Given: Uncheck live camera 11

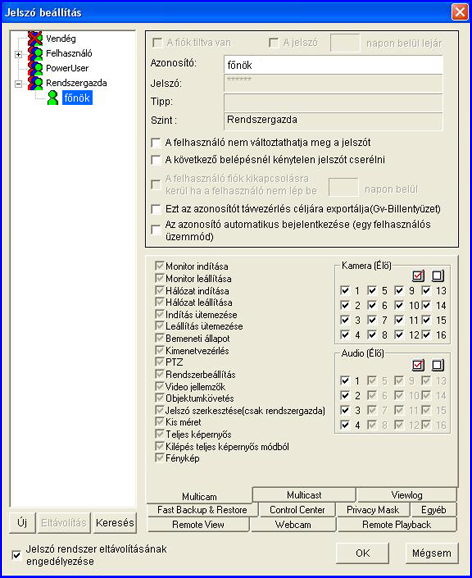Looking at the screenshot, I should tap(399, 320).
